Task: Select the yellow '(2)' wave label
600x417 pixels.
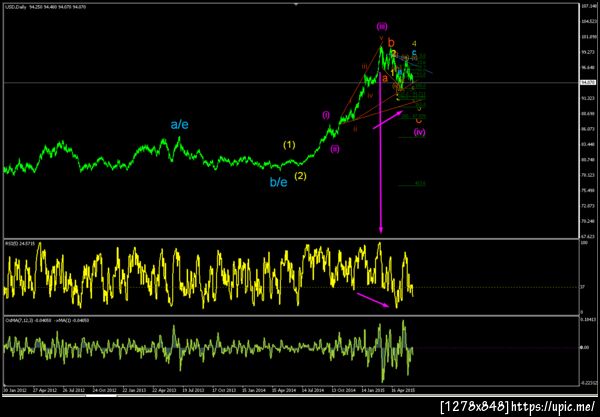Action: 300,176
